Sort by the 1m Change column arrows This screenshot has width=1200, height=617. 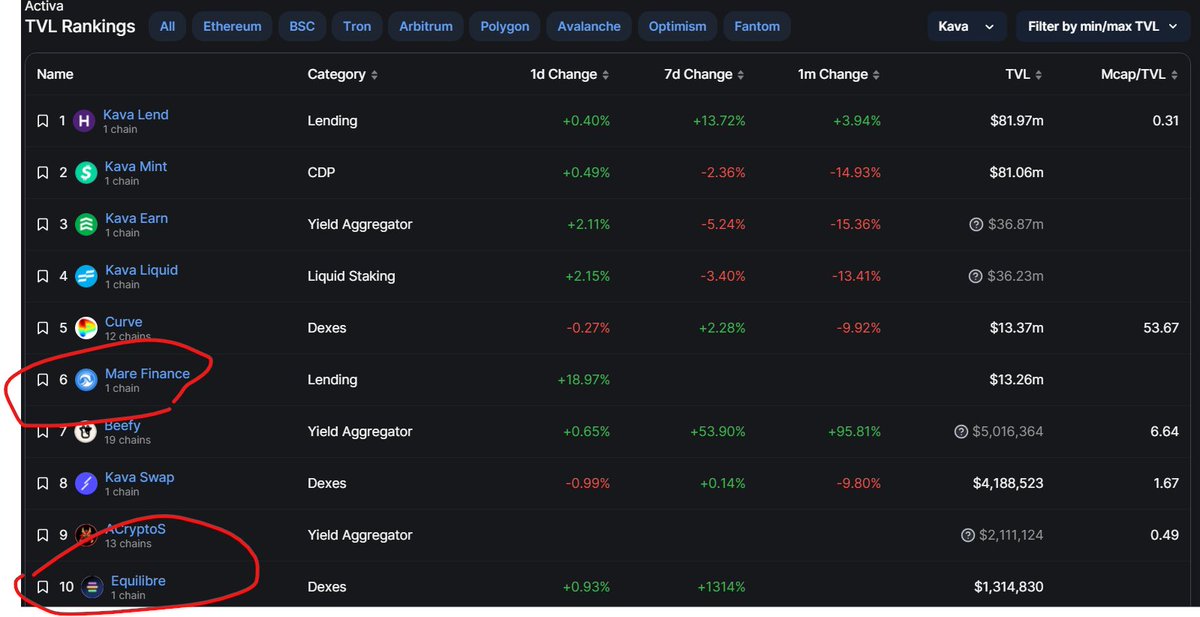point(876,75)
